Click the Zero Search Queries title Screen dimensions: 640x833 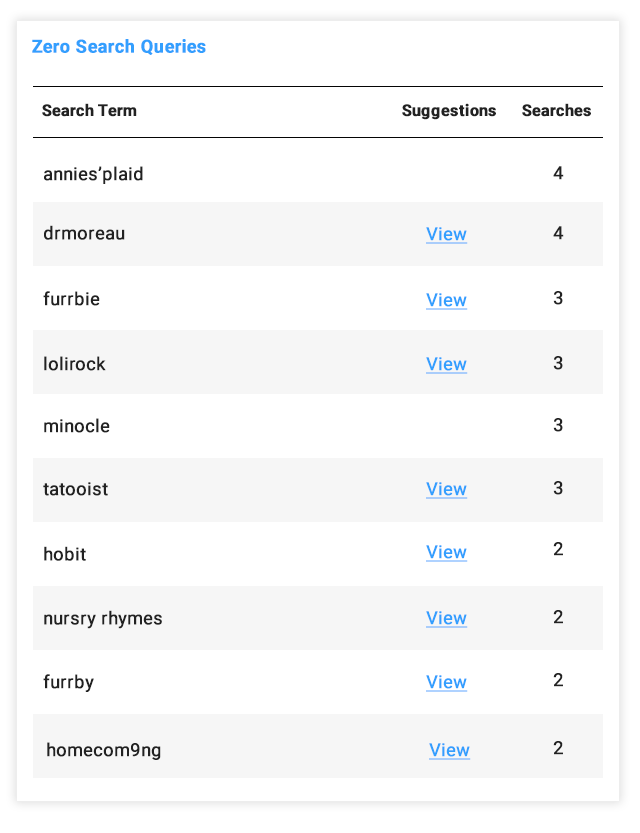click(118, 47)
